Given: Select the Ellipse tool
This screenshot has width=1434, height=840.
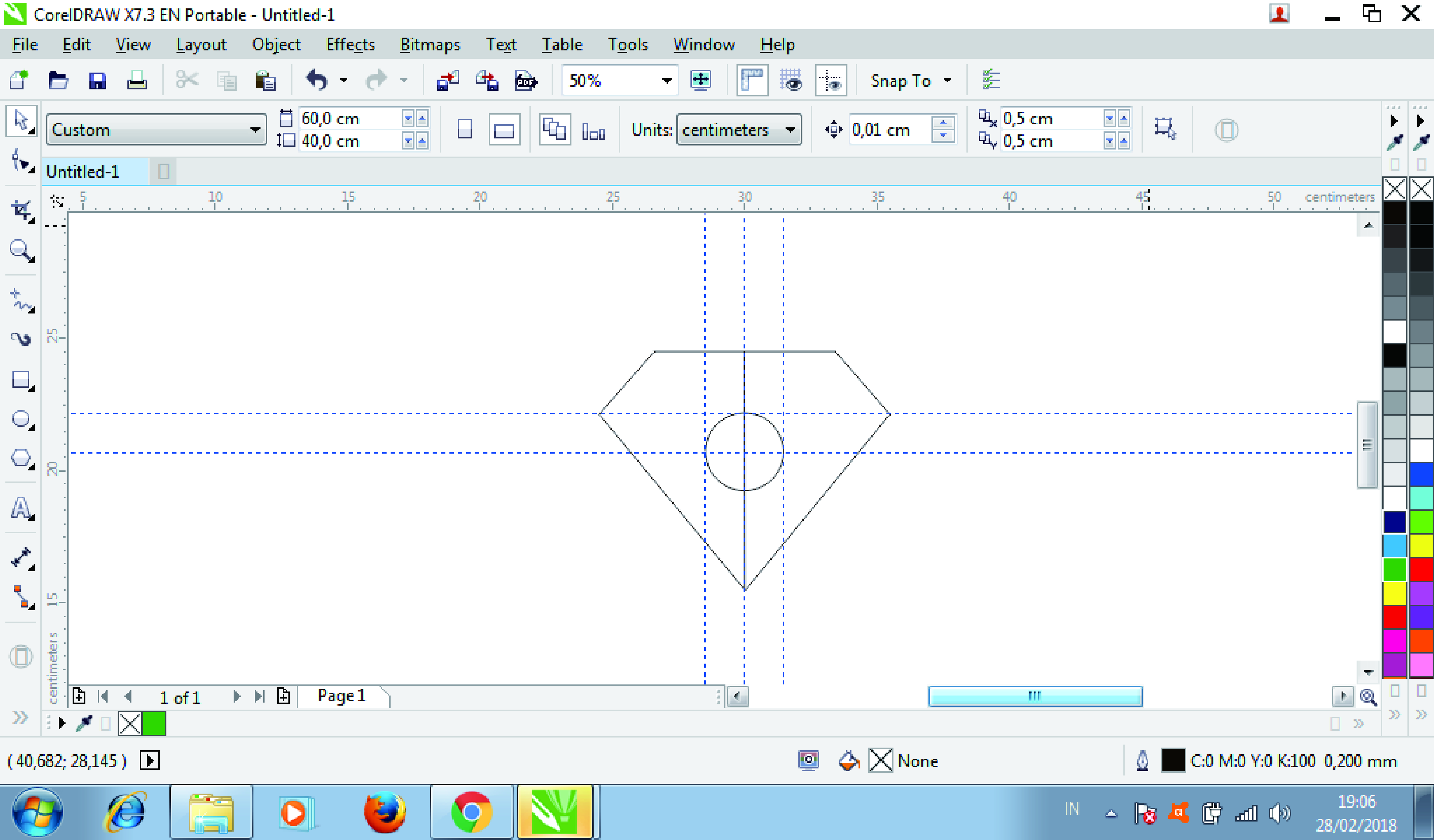Looking at the screenshot, I should 21,419.
